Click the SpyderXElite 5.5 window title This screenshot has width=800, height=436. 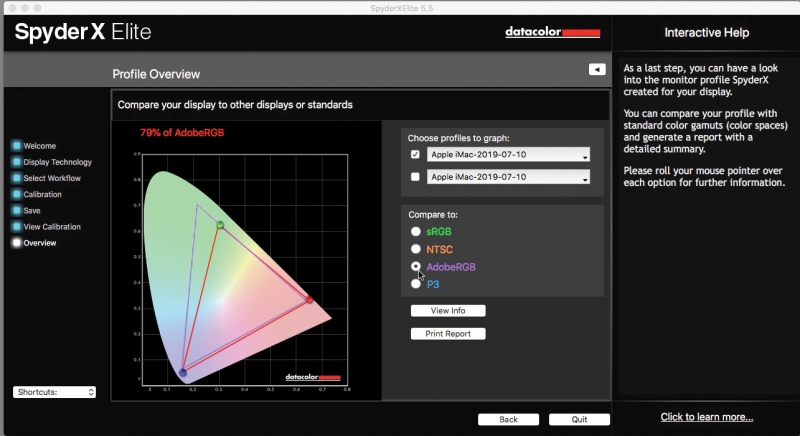click(x=402, y=8)
